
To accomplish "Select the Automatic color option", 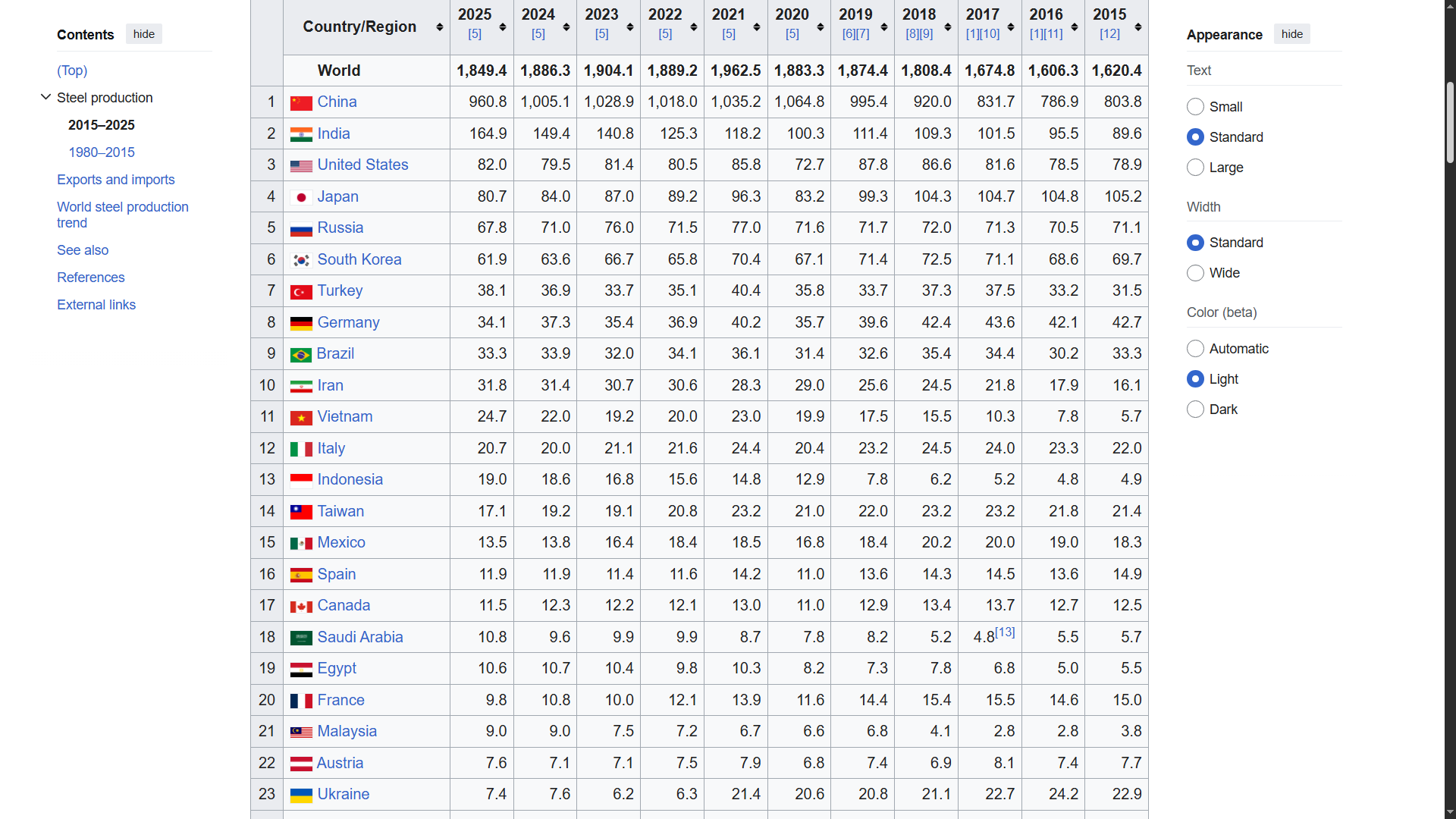I will [1195, 349].
